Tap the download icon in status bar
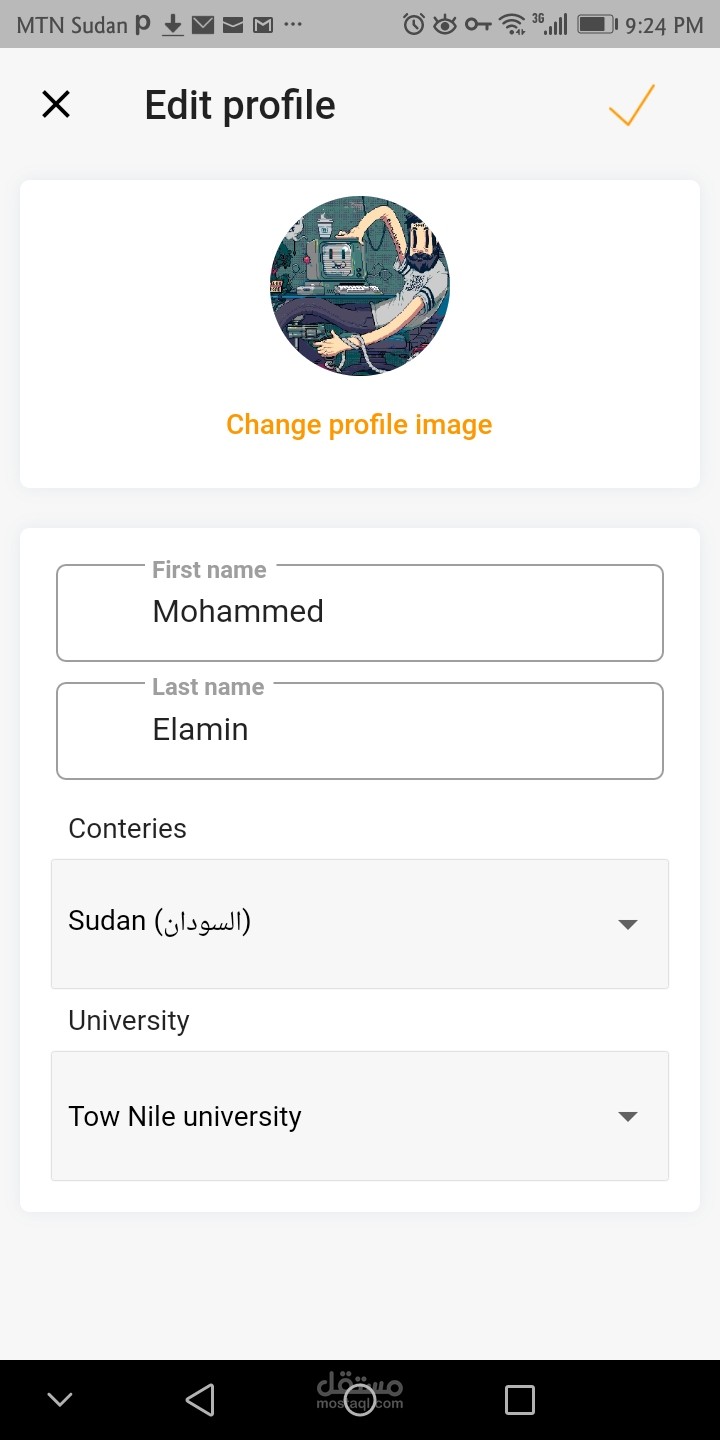The width and height of the screenshot is (720, 1440). (x=173, y=24)
